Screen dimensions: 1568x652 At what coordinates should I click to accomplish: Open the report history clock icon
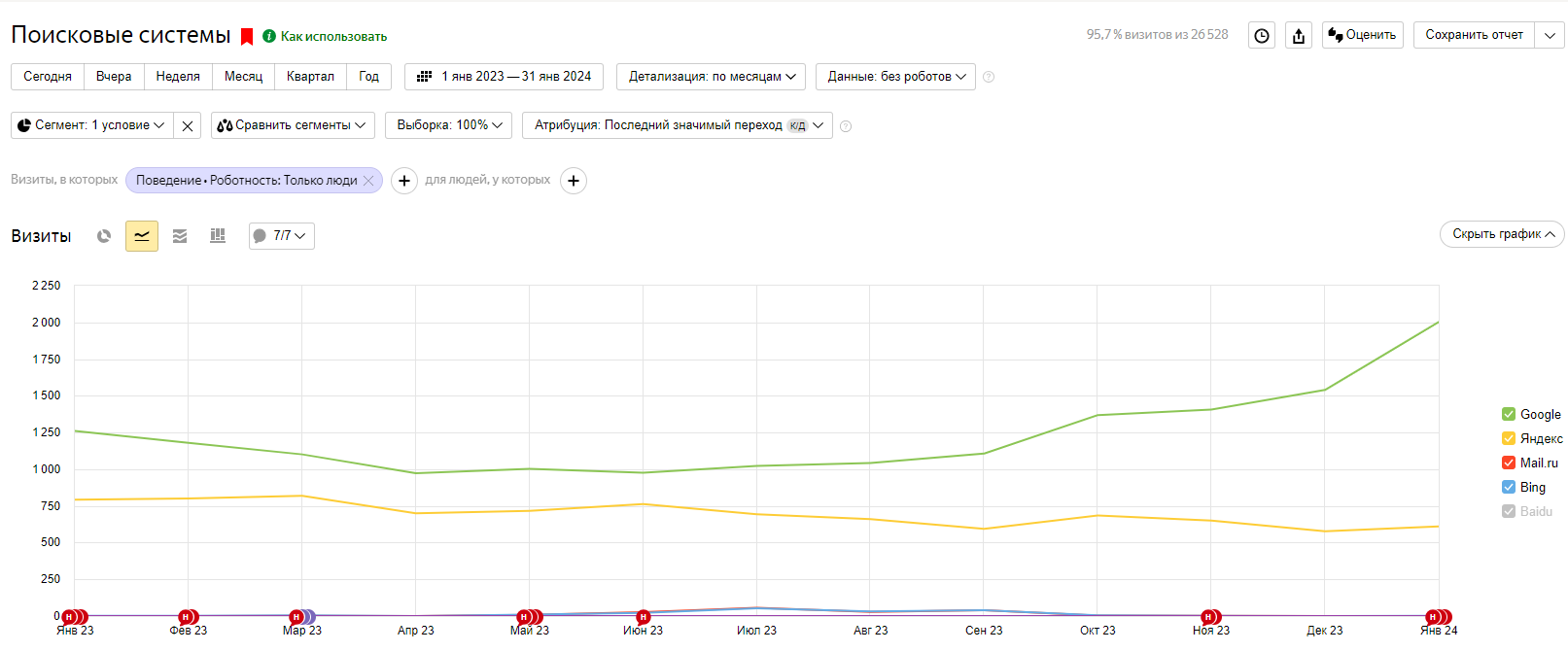(1262, 36)
